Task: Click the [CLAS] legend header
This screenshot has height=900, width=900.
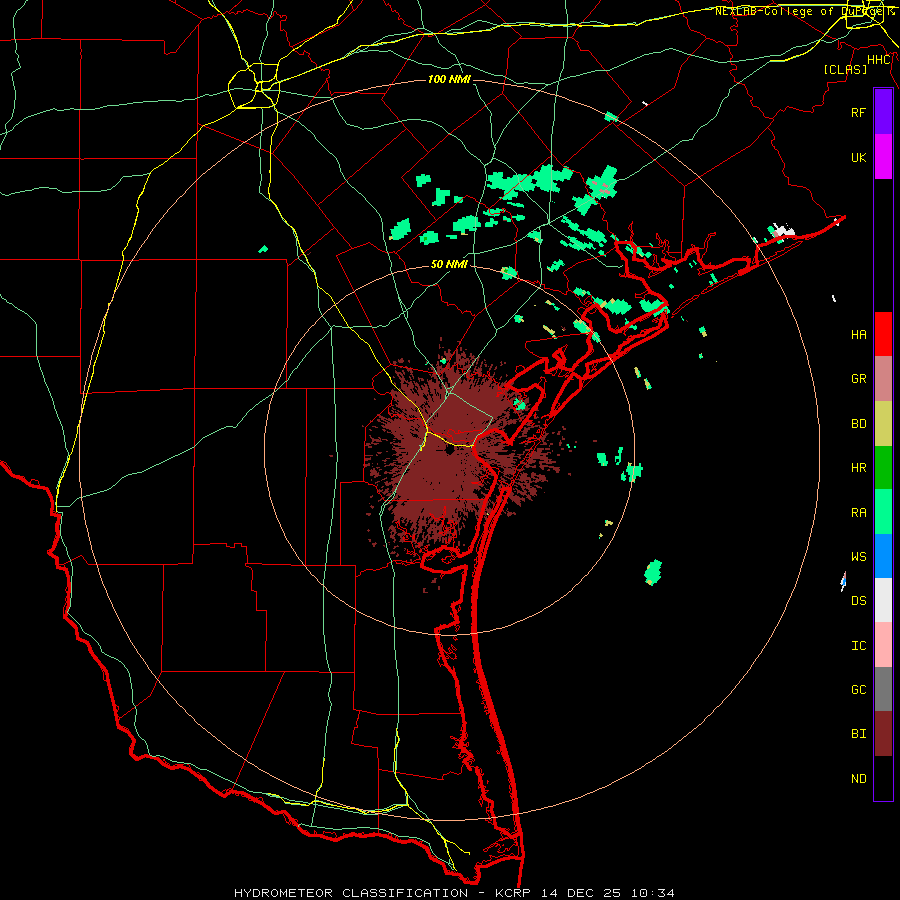Action: point(845,69)
